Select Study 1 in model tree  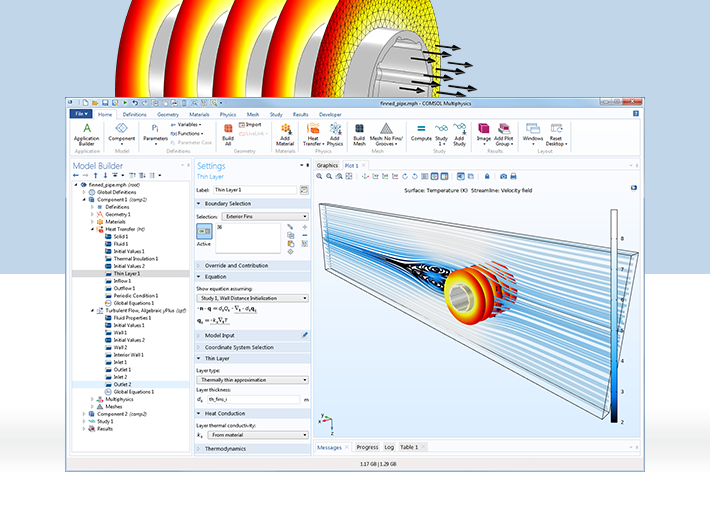coord(105,421)
